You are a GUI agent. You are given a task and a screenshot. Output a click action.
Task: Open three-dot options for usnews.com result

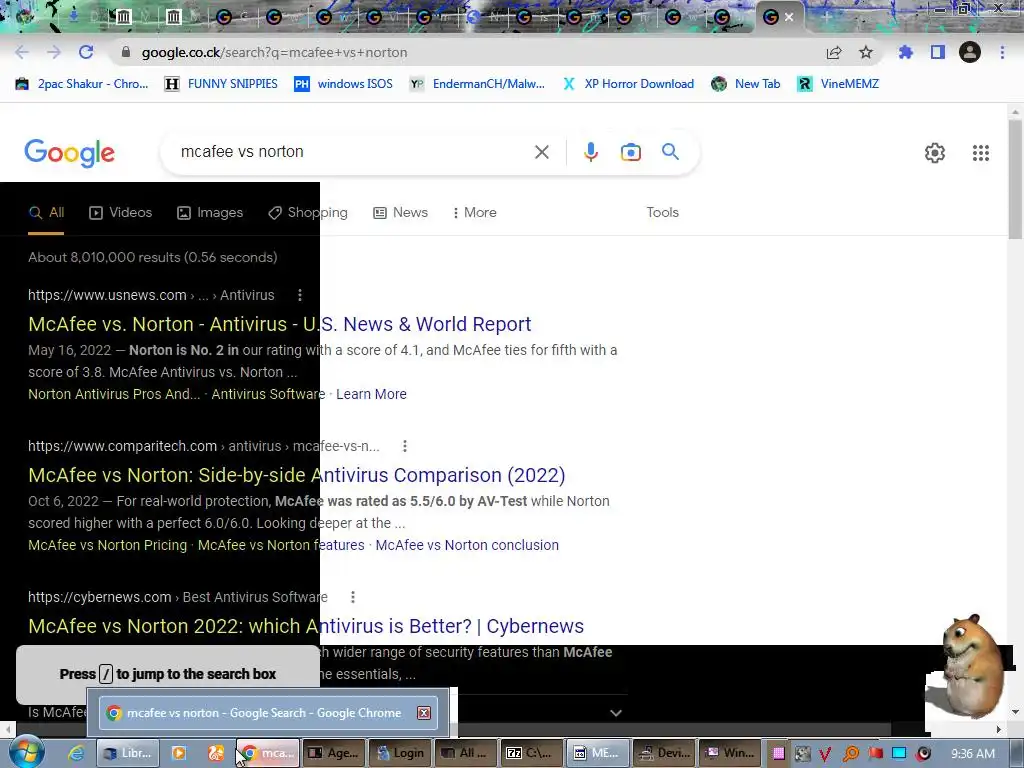[x=300, y=295]
